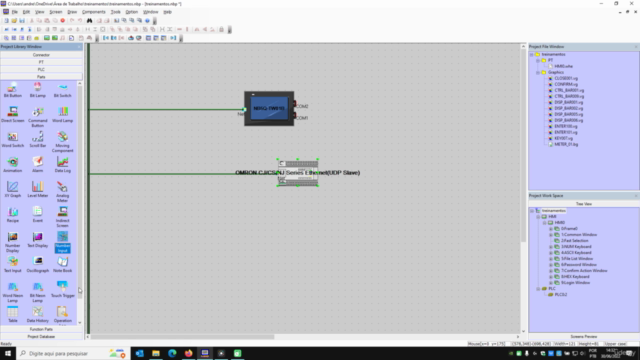640x360 pixels.
Task: Choose the Command Button part
Action: [38, 117]
